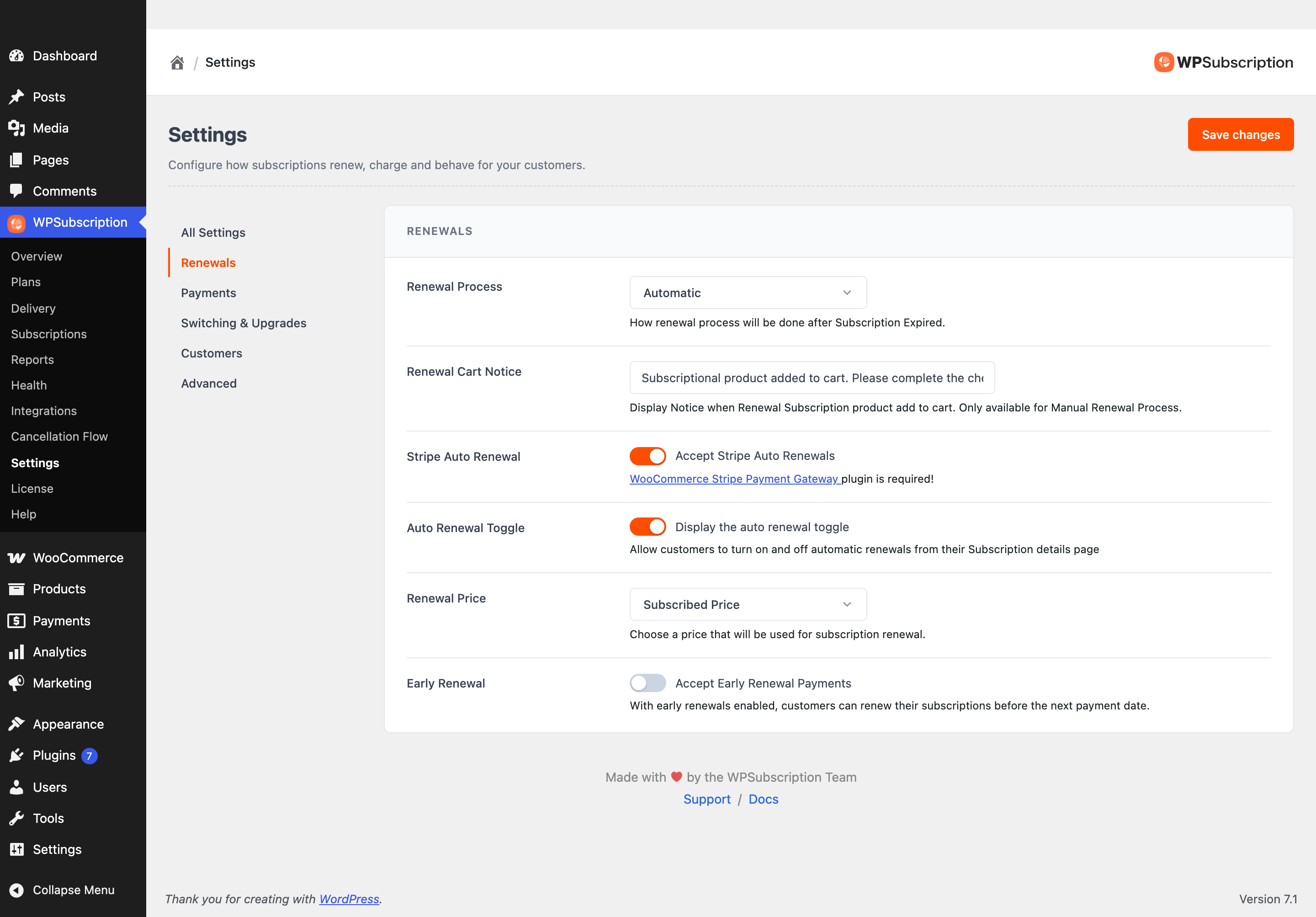The height and width of the screenshot is (917, 1316).
Task: Click the Collapse Menu arrow icon
Action: pos(16,890)
